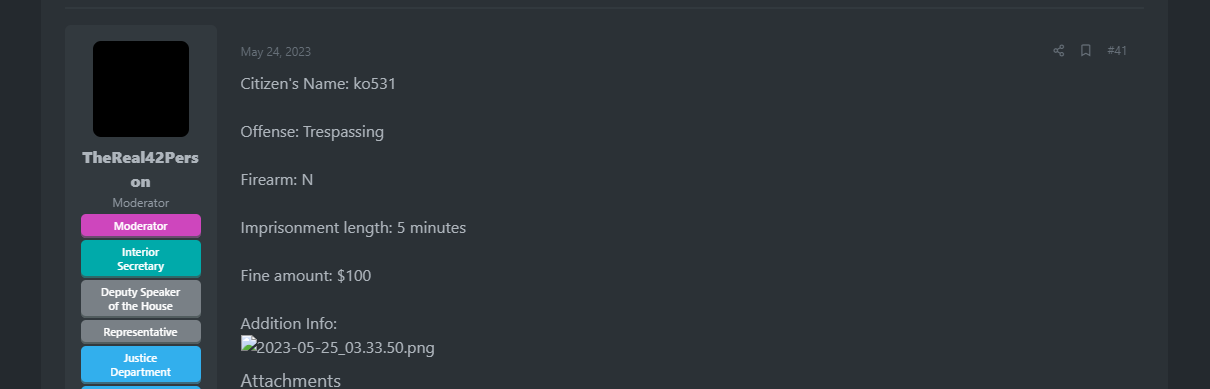The image size is (1210, 389).
Task: Click the Offense: Trespassing text
Action: coord(312,132)
